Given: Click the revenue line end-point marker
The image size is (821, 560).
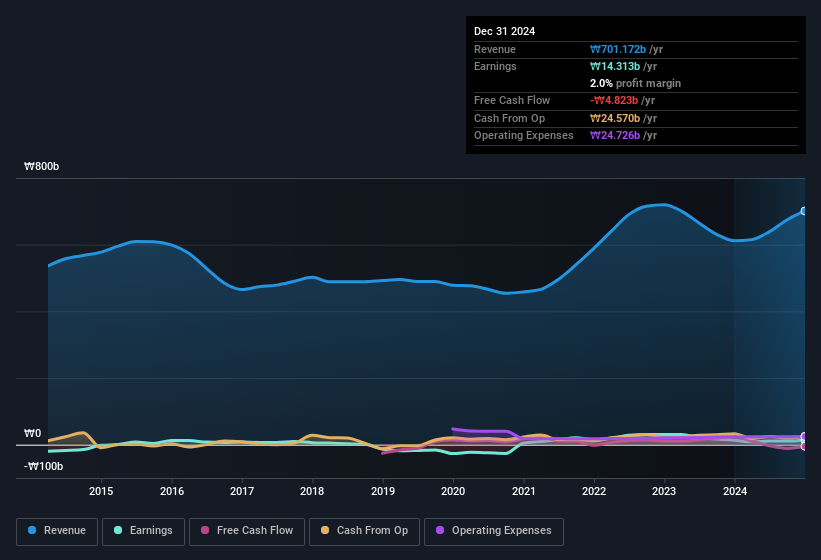Looking at the screenshot, I should 804,211.
